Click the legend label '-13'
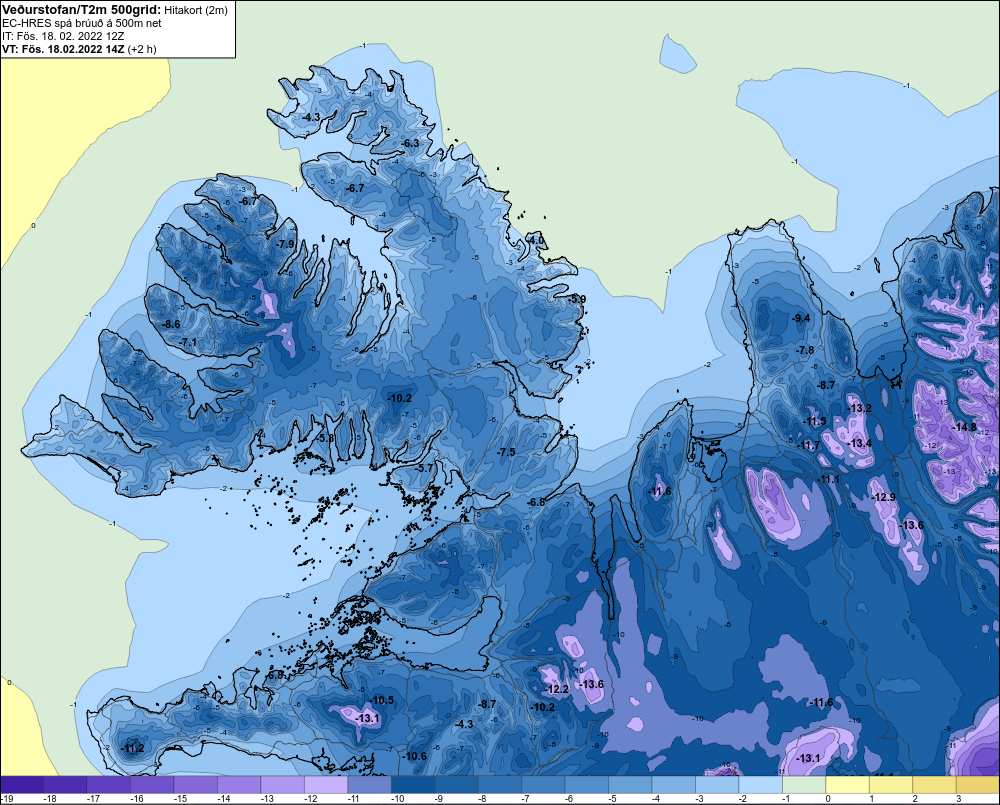Viewport: 1000px width, 805px height. pos(267,799)
